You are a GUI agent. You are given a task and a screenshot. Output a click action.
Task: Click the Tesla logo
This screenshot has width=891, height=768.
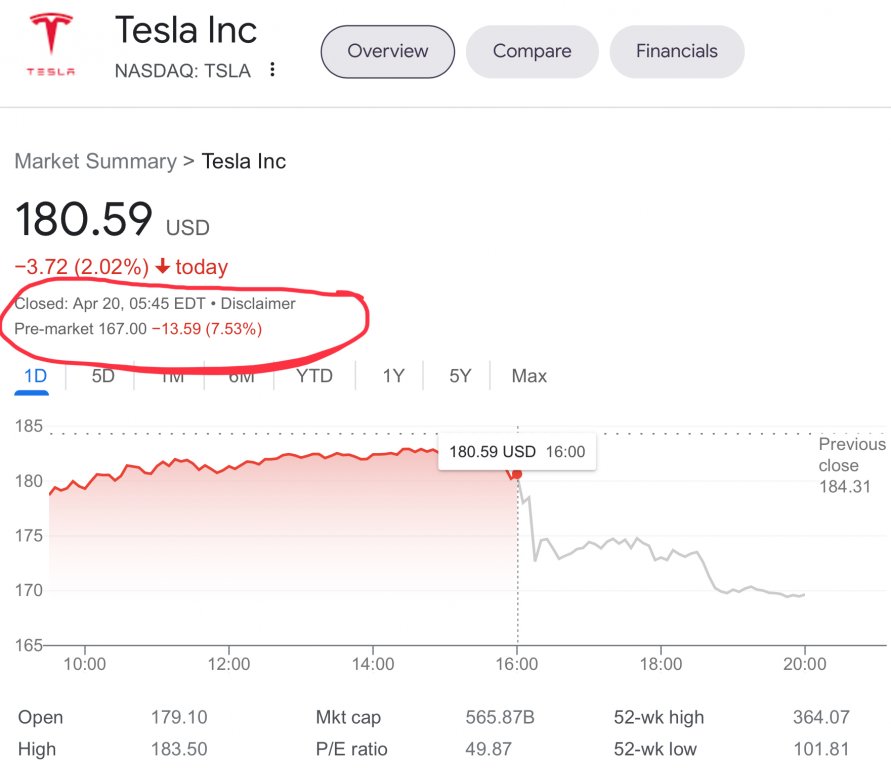pyautogui.click(x=50, y=46)
